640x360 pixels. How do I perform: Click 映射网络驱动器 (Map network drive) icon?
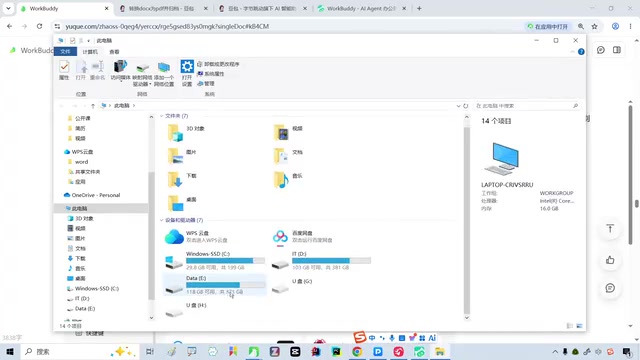click(x=142, y=74)
